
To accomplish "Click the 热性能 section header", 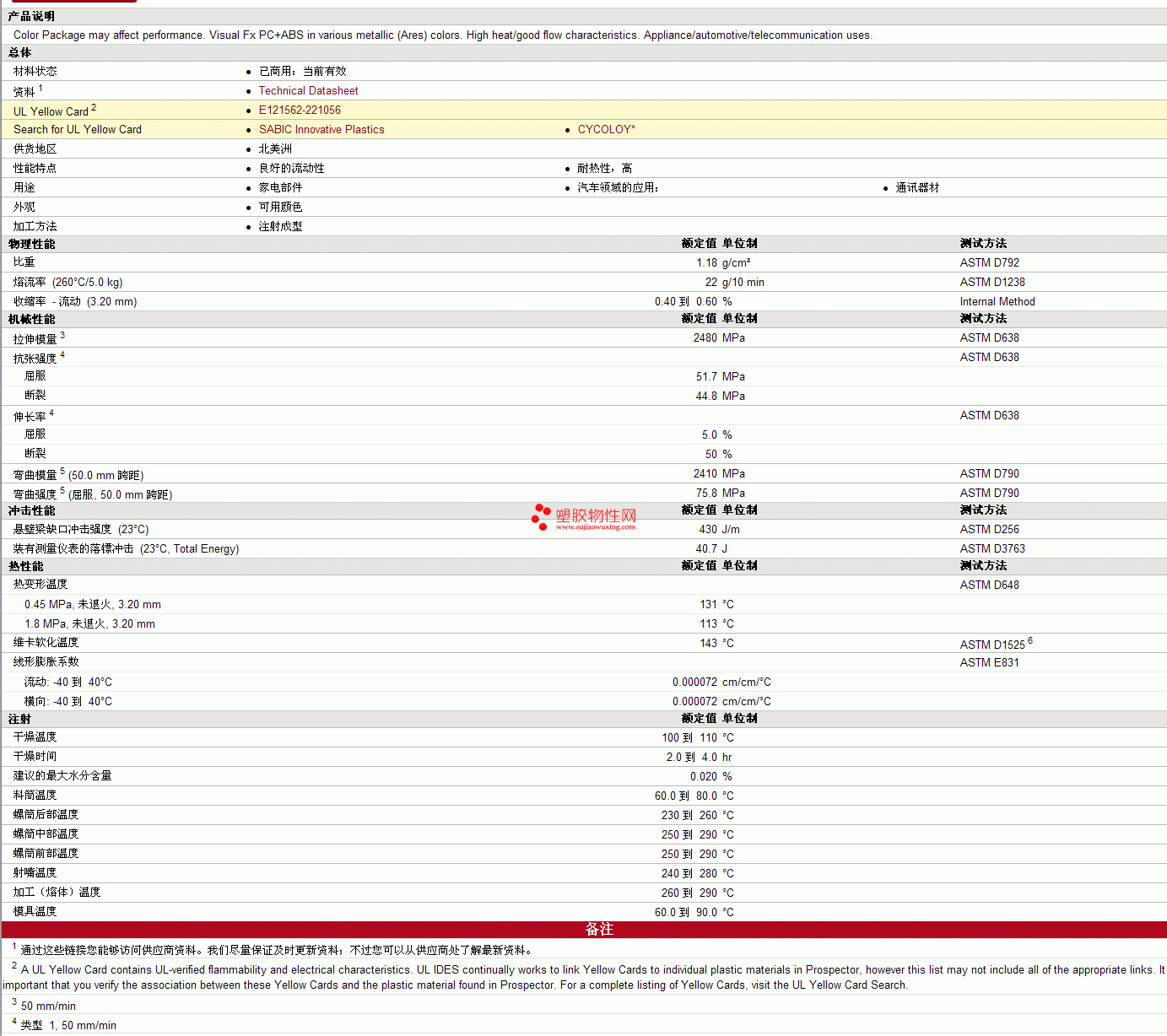I will (26, 567).
